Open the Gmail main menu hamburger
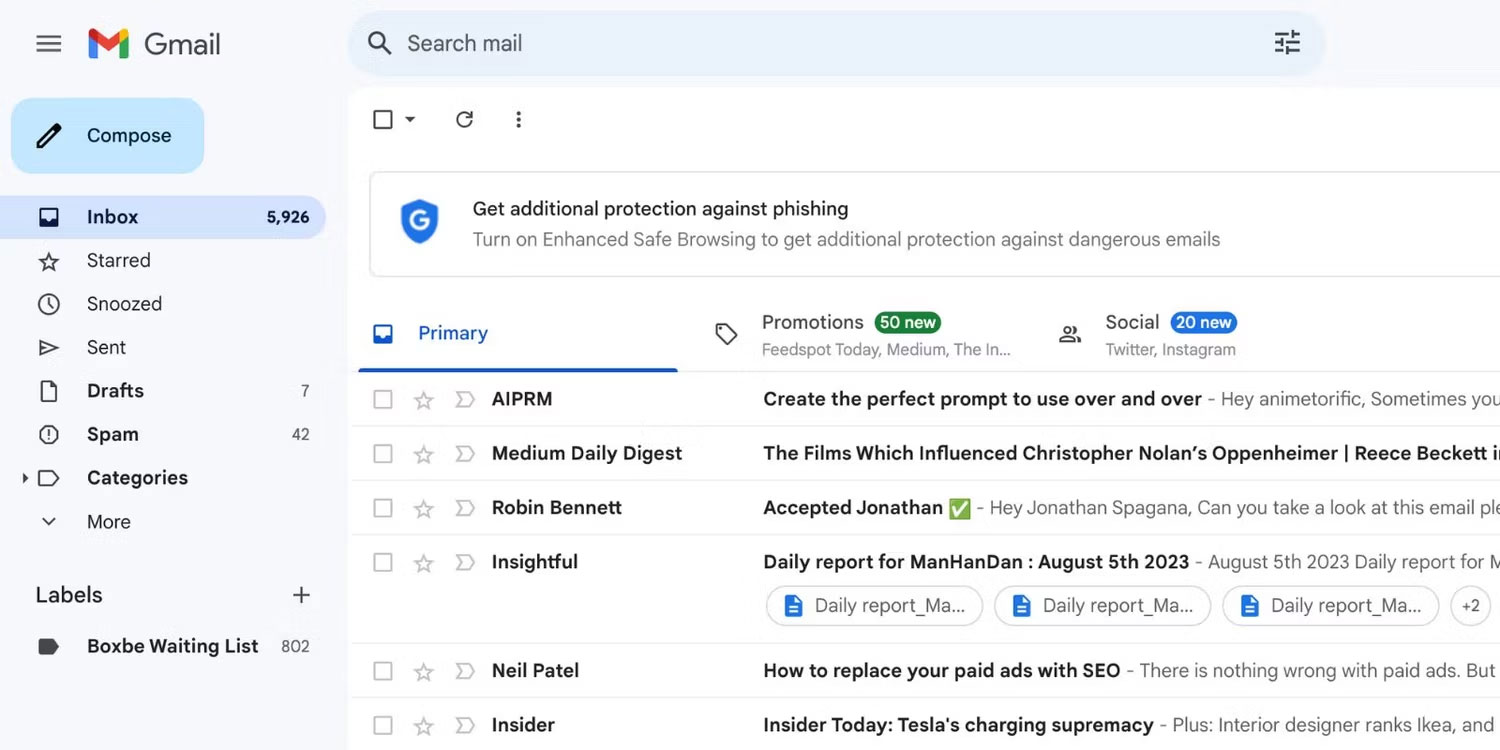This screenshot has width=1500, height=750. click(48, 43)
